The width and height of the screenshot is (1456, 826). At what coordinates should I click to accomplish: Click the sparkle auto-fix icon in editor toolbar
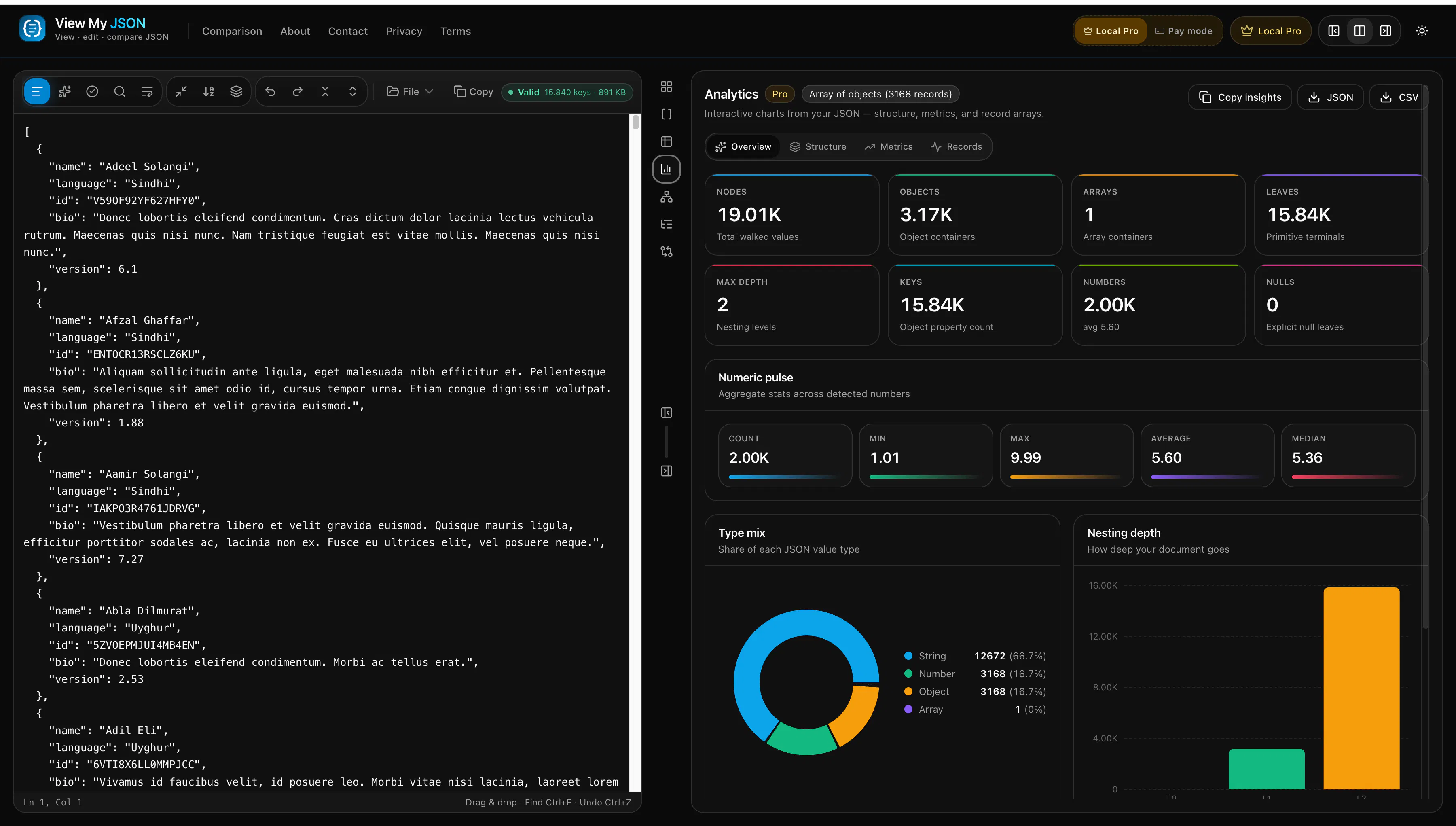65,91
